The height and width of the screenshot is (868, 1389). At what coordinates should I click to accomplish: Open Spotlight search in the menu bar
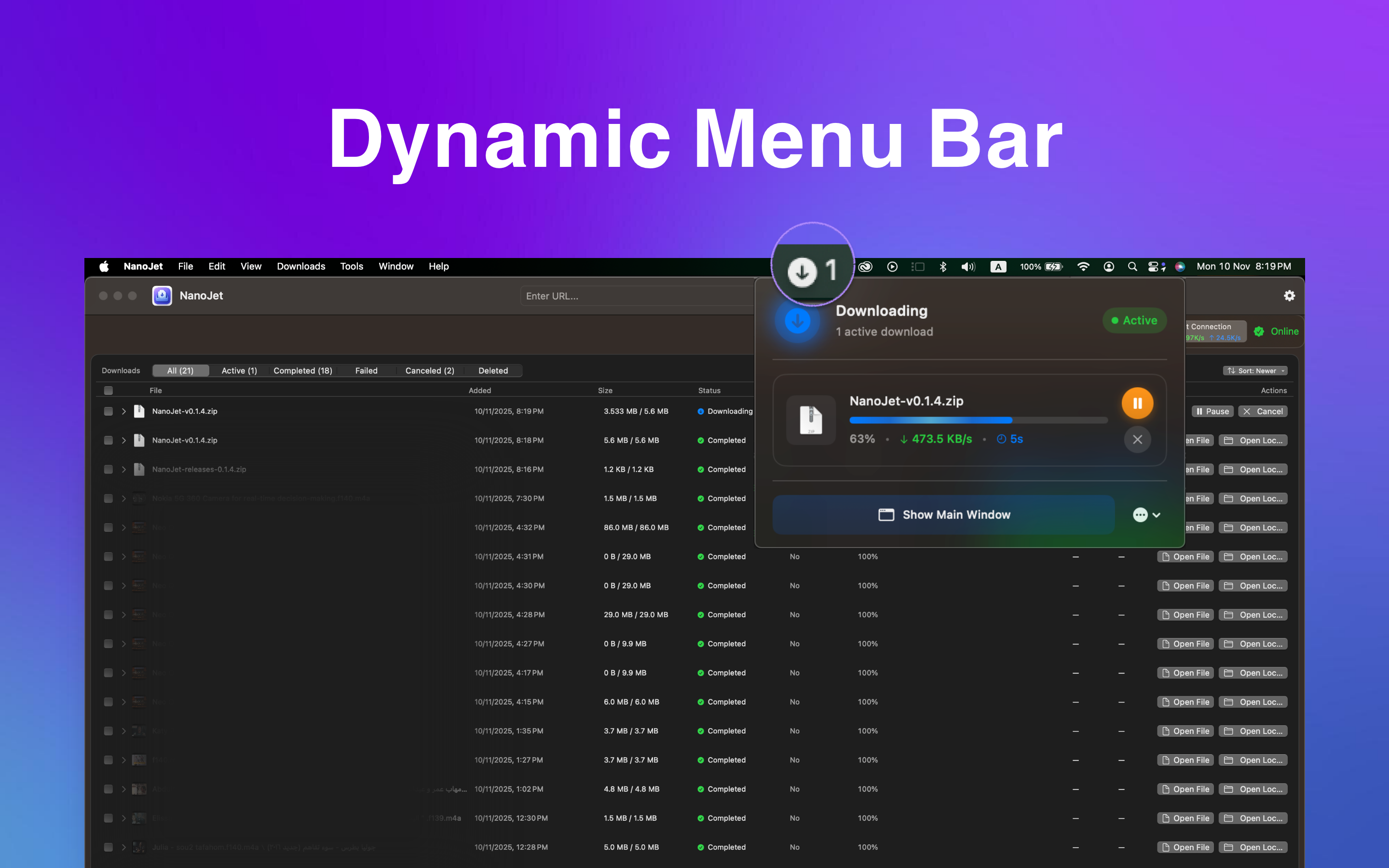point(1132,266)
